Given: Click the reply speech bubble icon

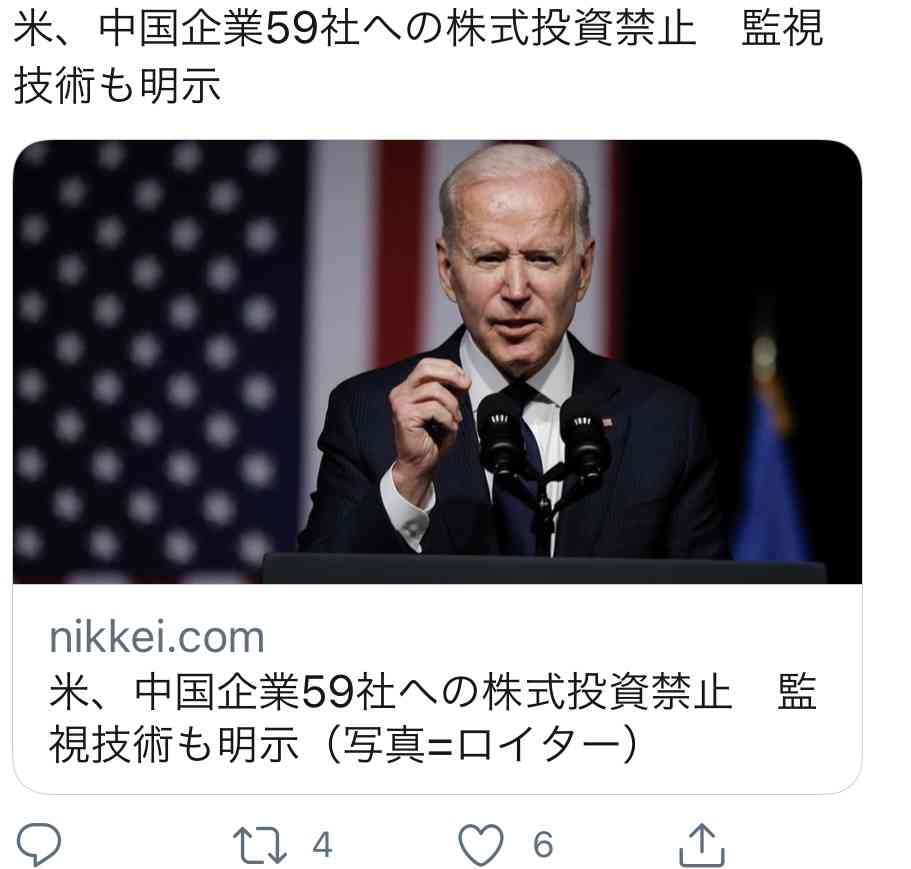Looking at the screenshot, I should (x=38, y=845).
